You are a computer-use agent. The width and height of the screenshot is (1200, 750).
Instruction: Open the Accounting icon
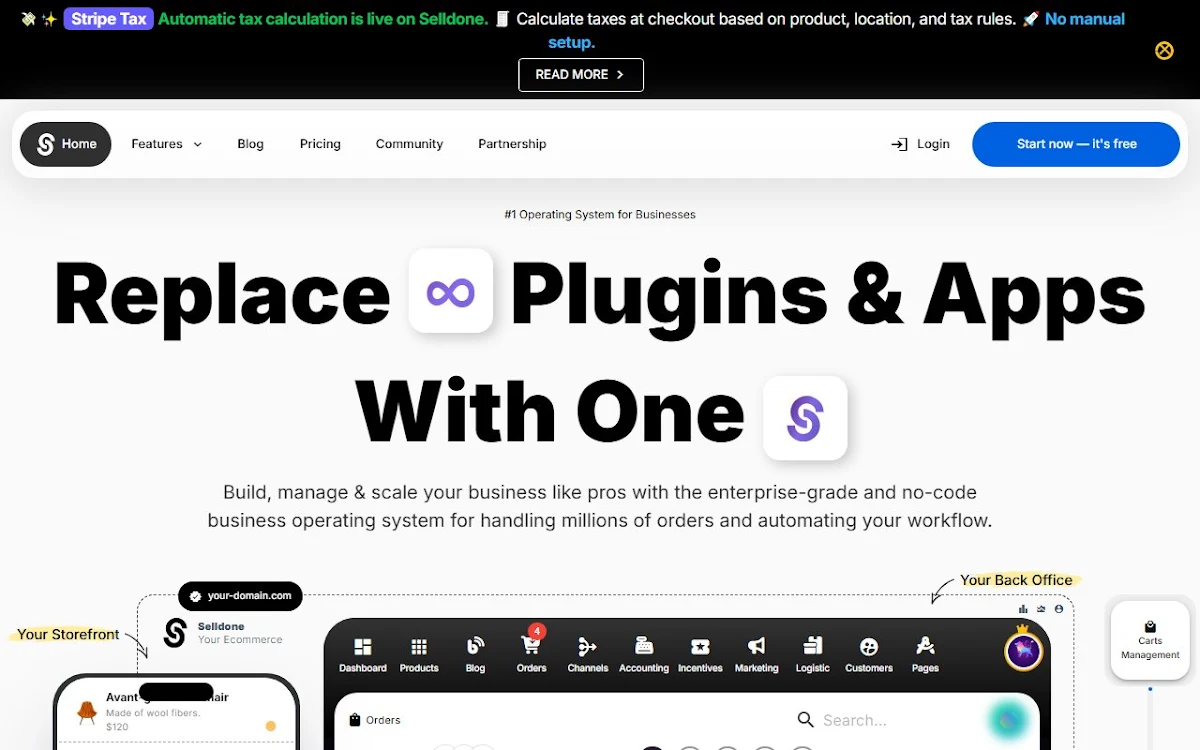(644, 647)
